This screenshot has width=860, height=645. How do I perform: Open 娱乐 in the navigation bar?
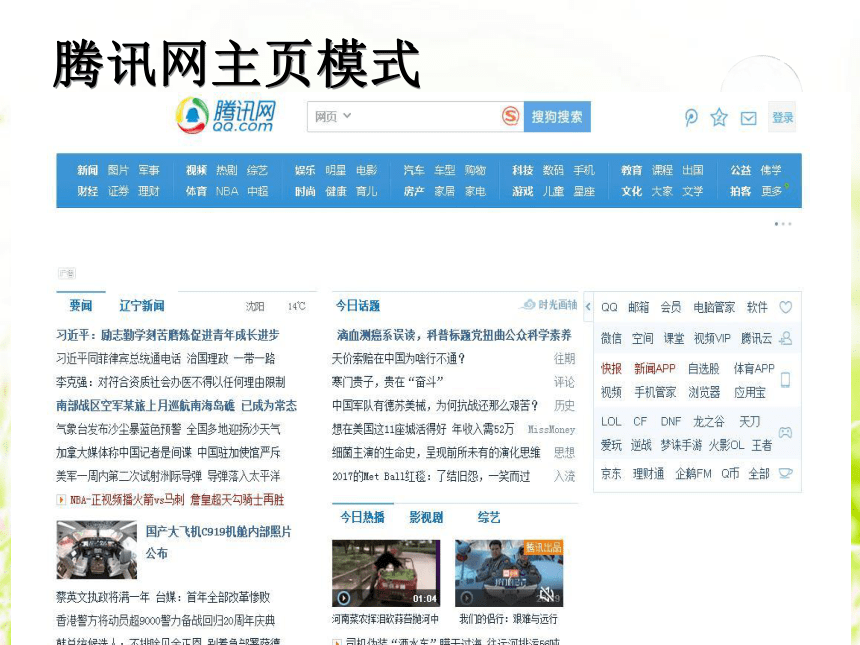coord(305,170)
